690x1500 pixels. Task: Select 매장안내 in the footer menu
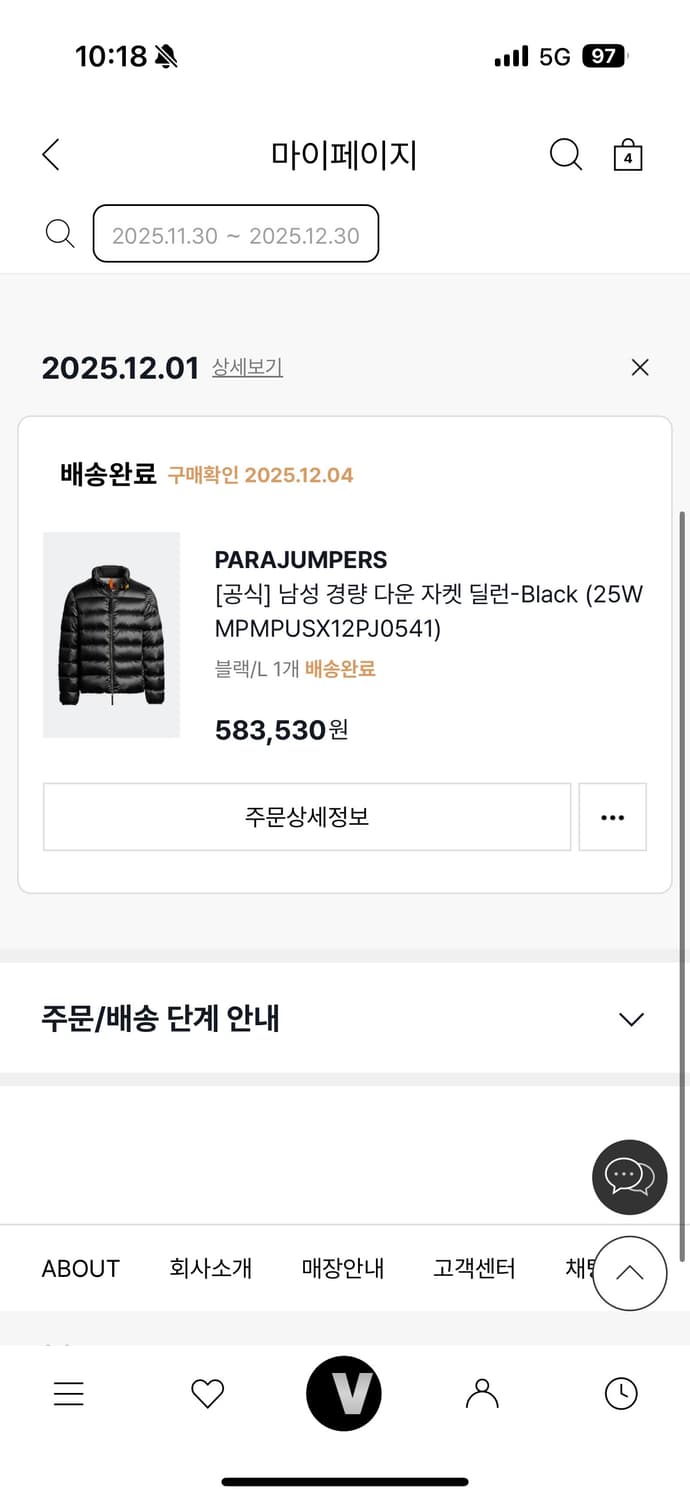tap(342, 1268)
